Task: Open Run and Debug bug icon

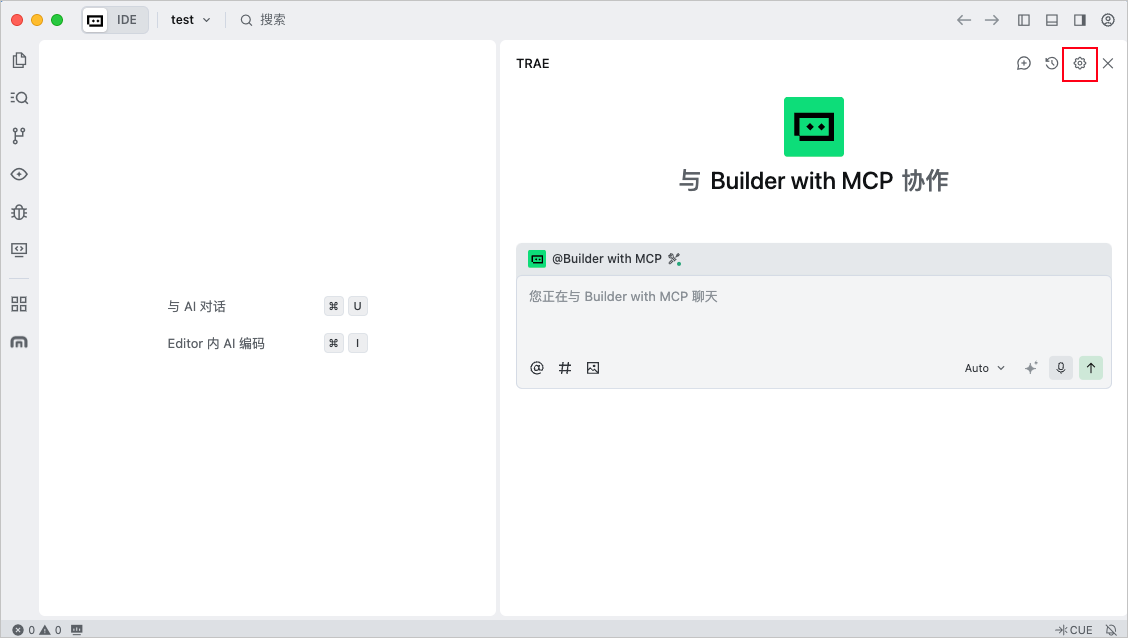Action: point(19,212)
